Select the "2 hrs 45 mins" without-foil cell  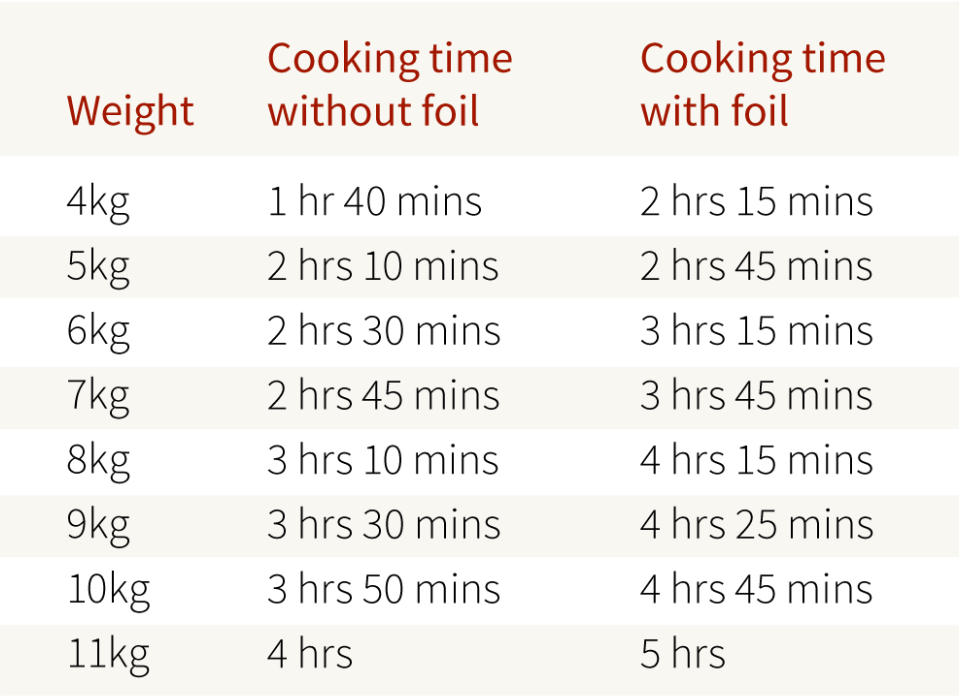(x=383, y=396)
